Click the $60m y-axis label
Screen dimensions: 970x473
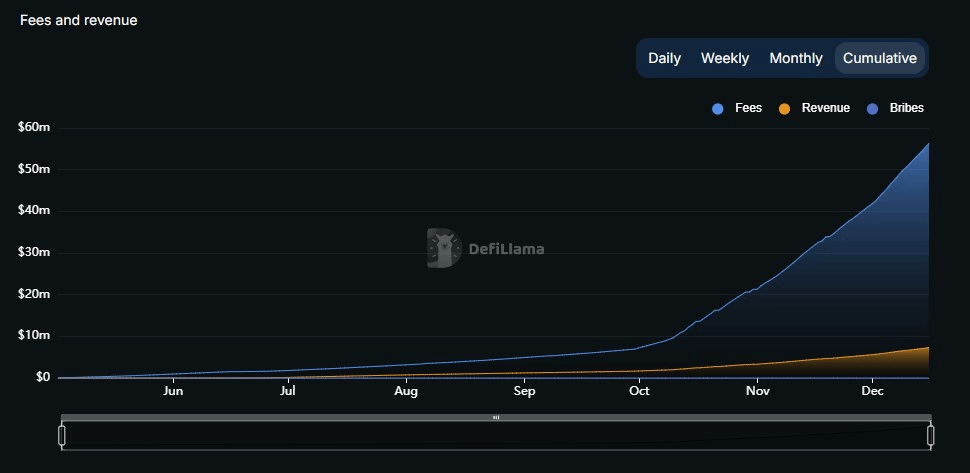[x=34, y=127]
